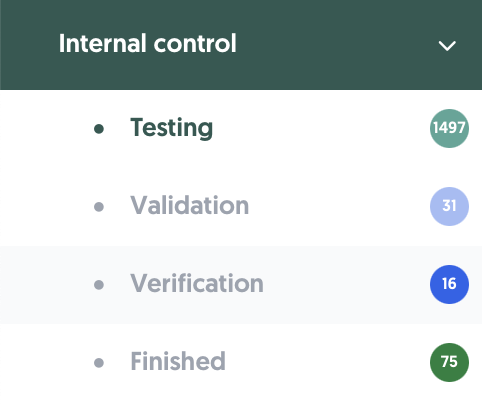Collapse Internal control using the chevron arrow
This screenshot has width=482, height=406.
[x=447, y=46]
